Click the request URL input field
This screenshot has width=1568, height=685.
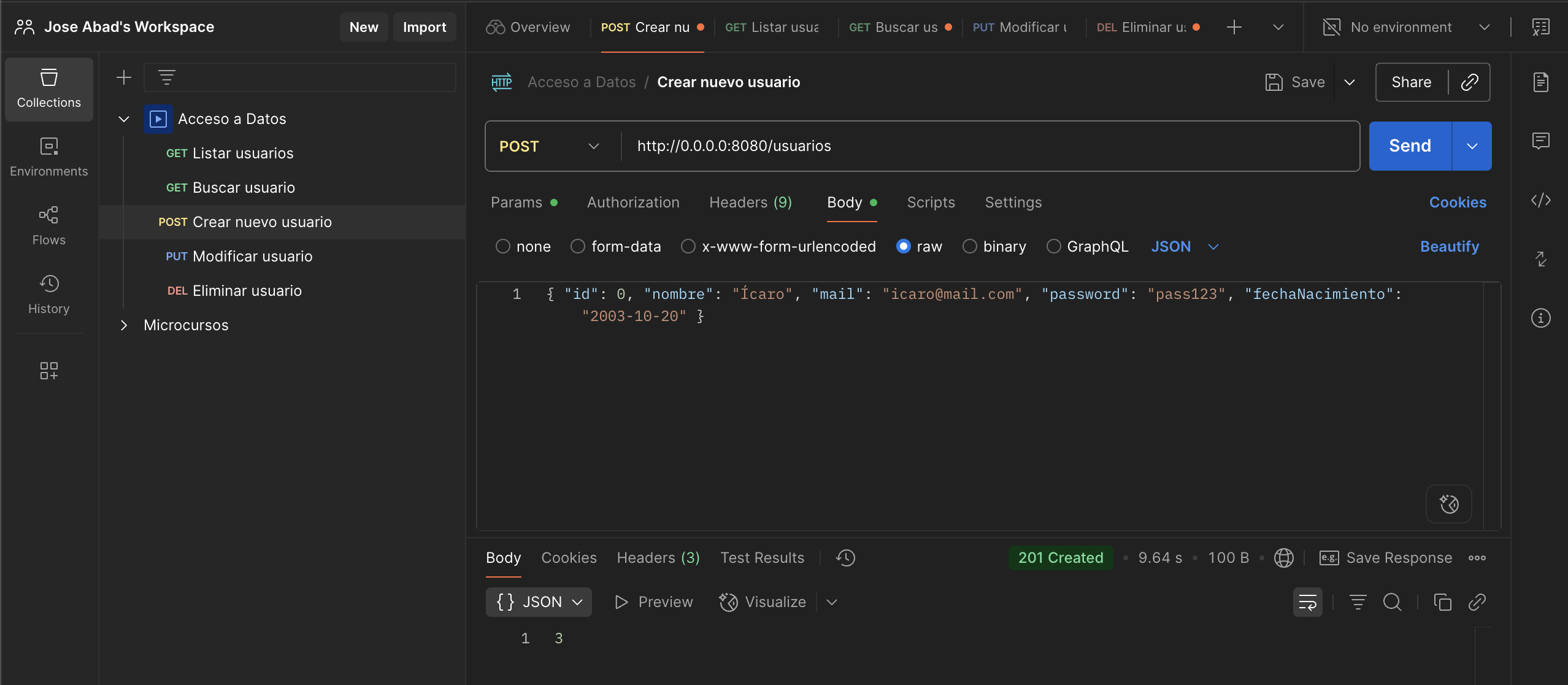[x=990, y=146]
